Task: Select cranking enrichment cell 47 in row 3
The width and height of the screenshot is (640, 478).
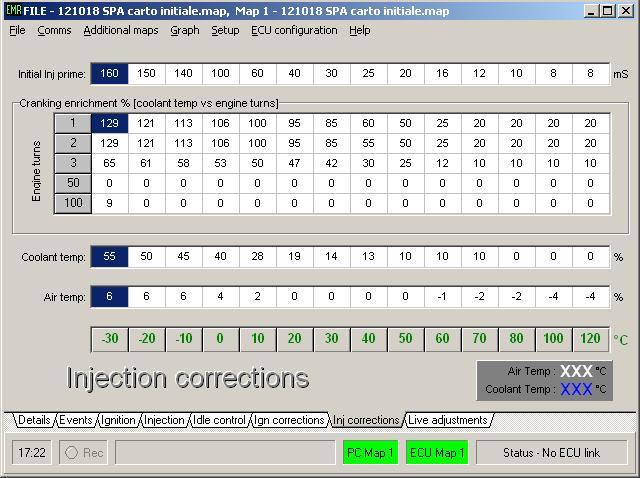Action: (x=294, y=163)
